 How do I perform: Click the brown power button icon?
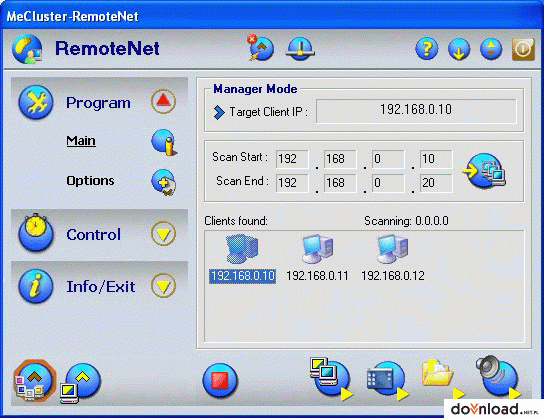click(x=523, y=49)
